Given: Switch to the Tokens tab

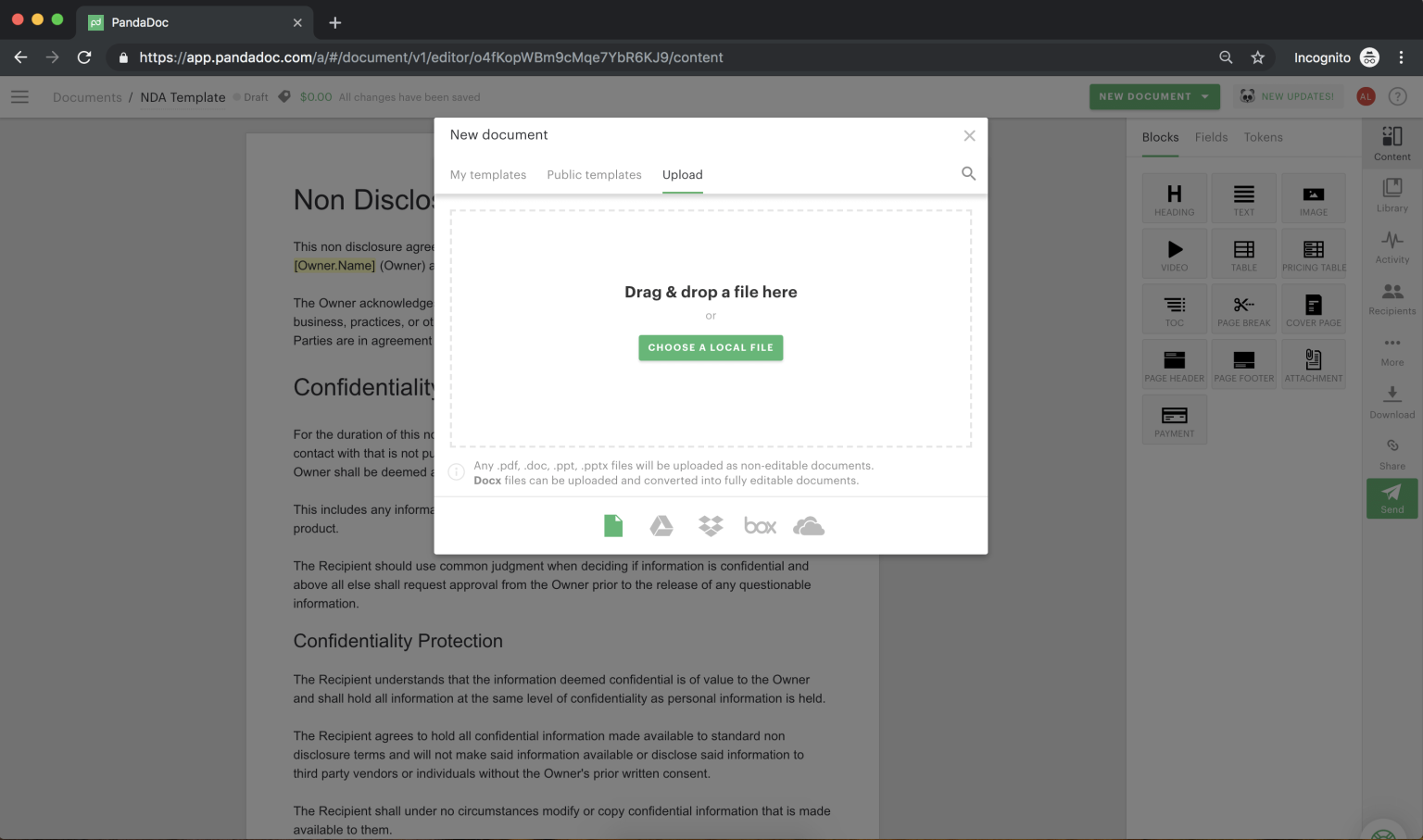Looking at the screenshot, I should coord(1263,137).
